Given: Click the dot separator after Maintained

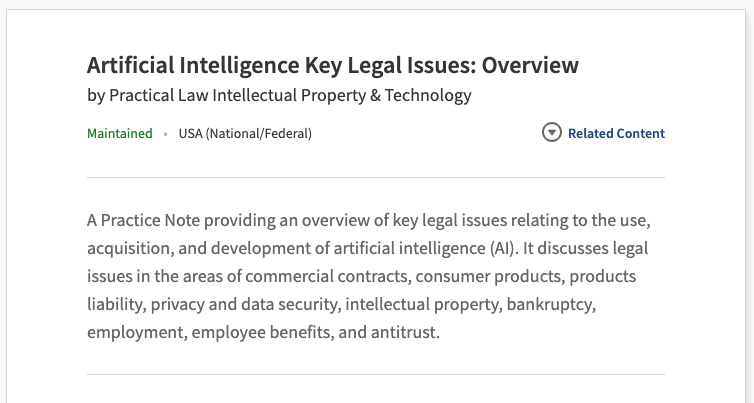Looking at the screenshot, I should pos(165,133).
